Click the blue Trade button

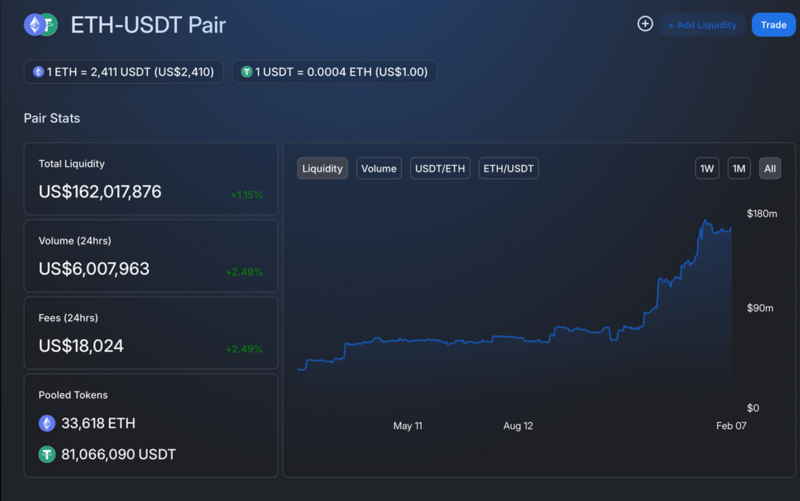(773, 24)
